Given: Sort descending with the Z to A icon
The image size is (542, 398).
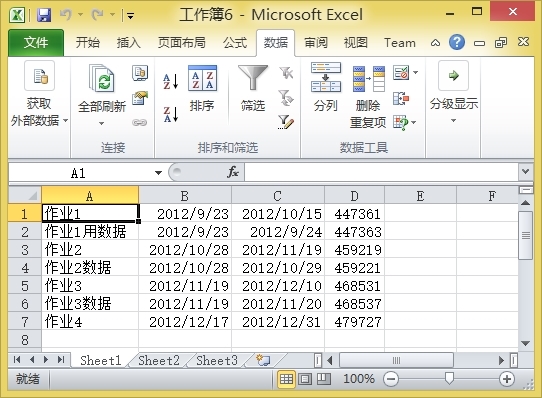Looking at the screenshot, I should [x=171, y=114].
